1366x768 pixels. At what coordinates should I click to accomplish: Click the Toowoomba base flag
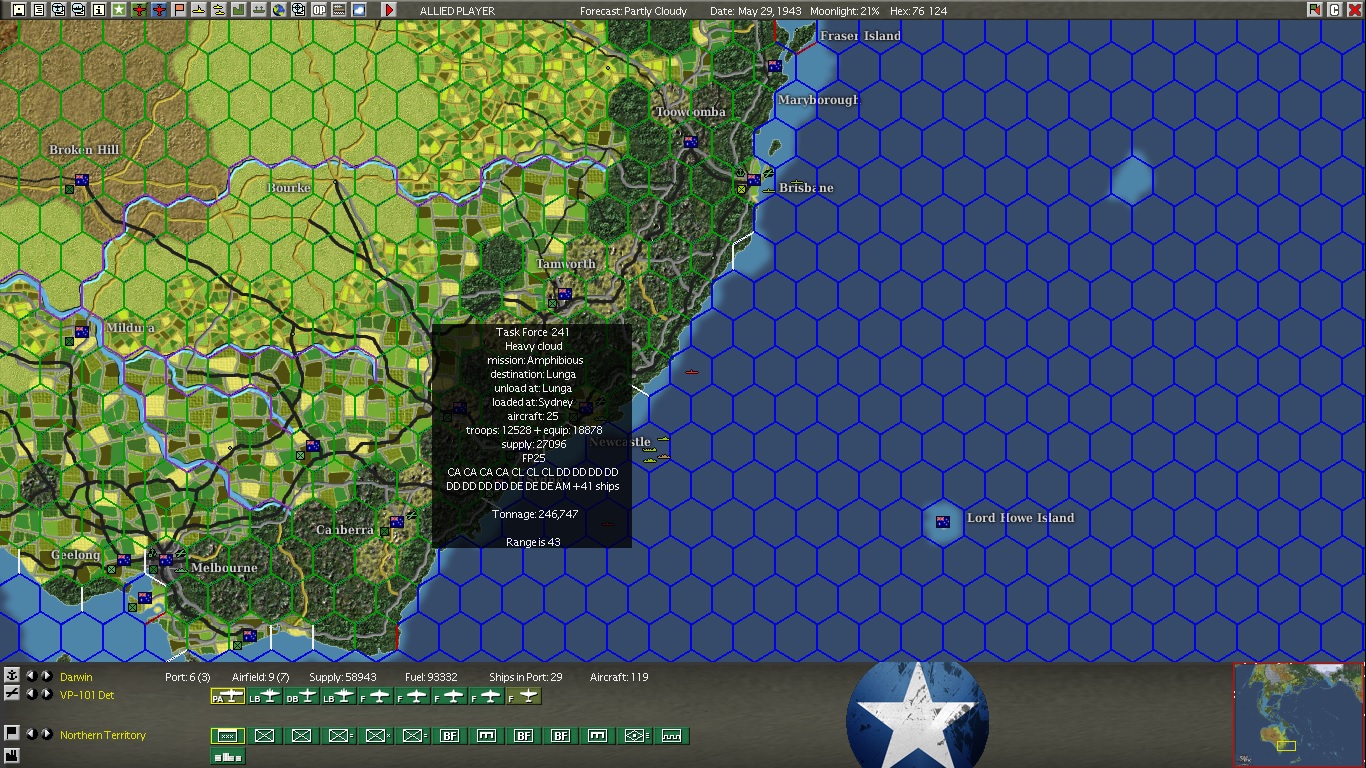pos(690,142)
